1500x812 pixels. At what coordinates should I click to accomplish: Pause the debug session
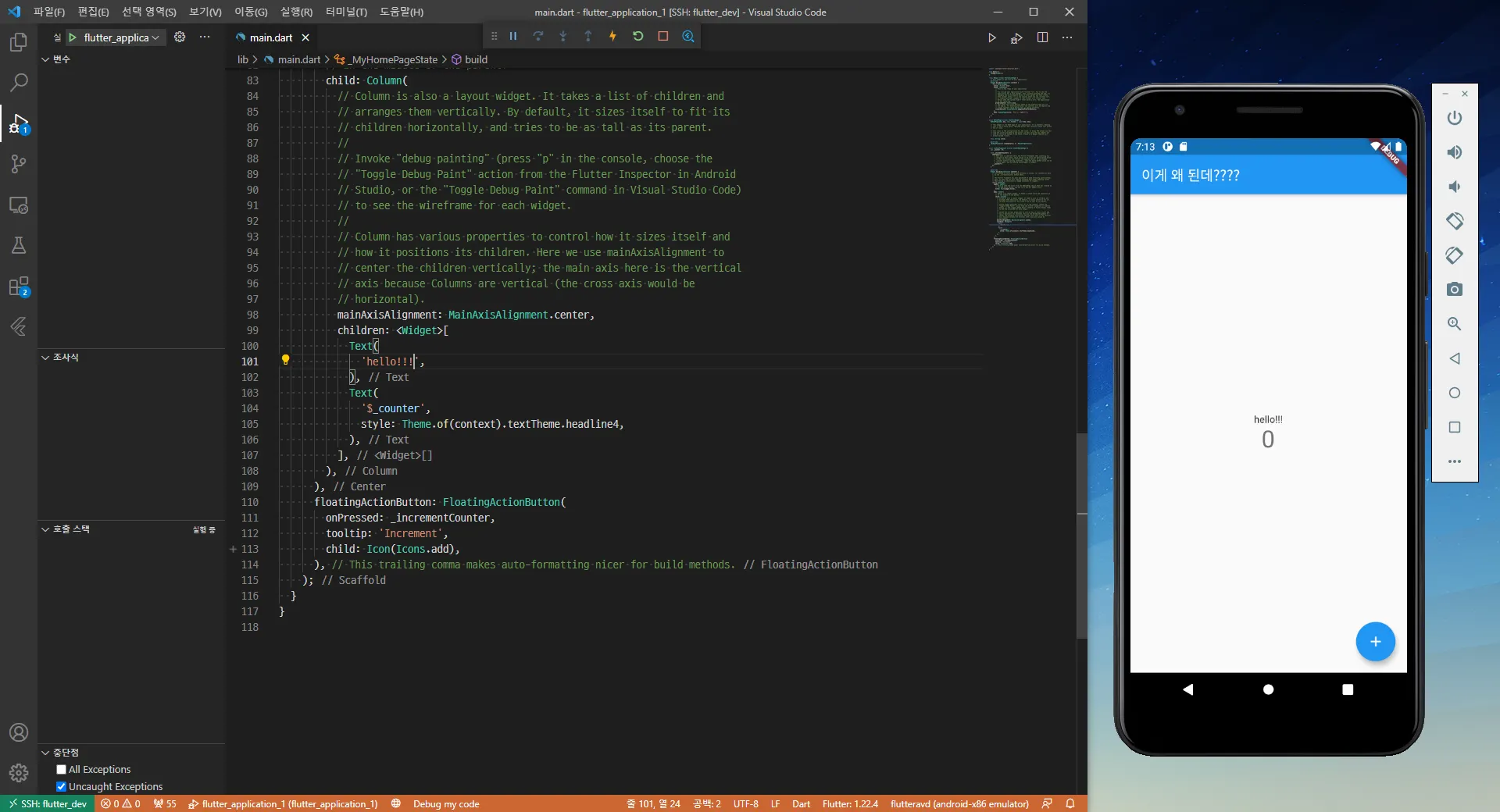pyautogui.click(x=513, y=36)
